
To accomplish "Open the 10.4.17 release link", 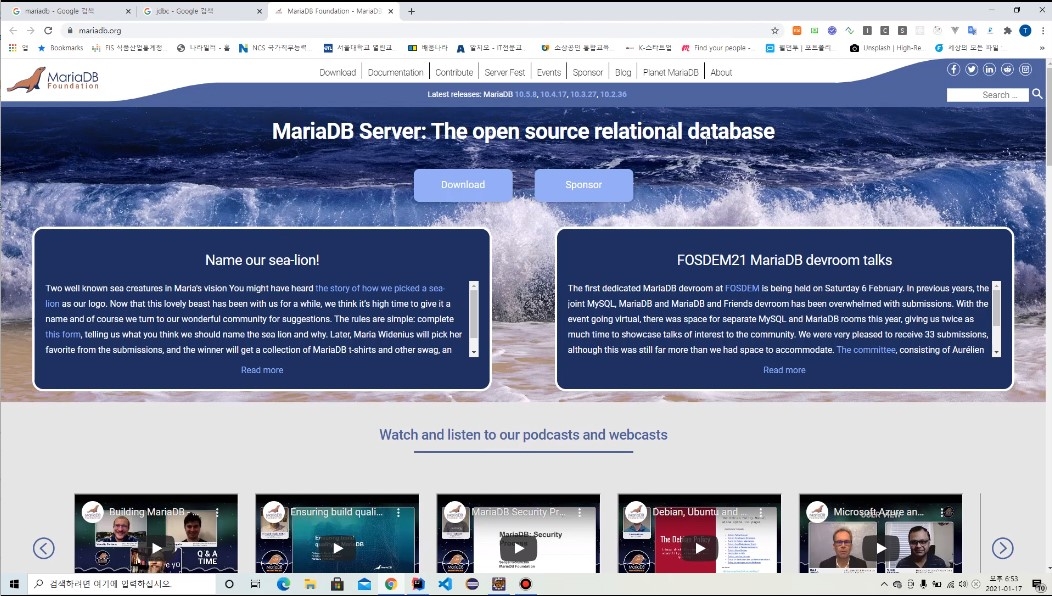I will coord(554,94).
